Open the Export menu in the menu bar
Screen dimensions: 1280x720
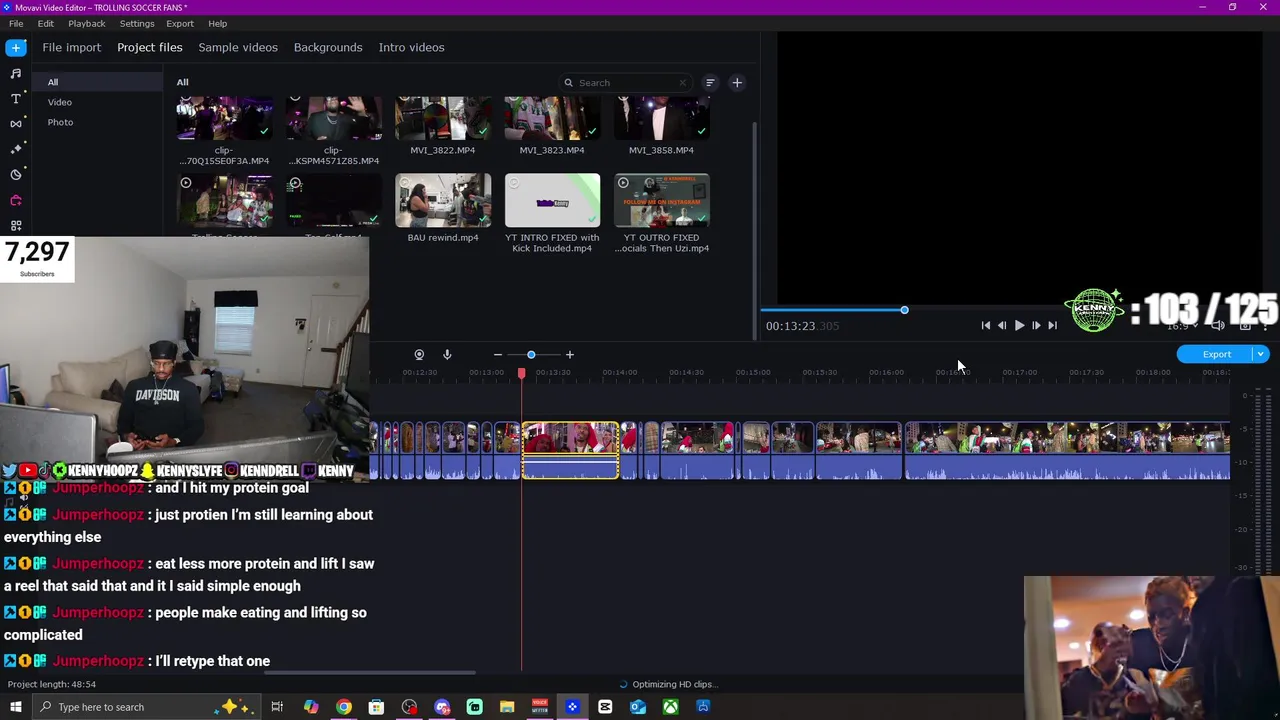click(180, 23)
